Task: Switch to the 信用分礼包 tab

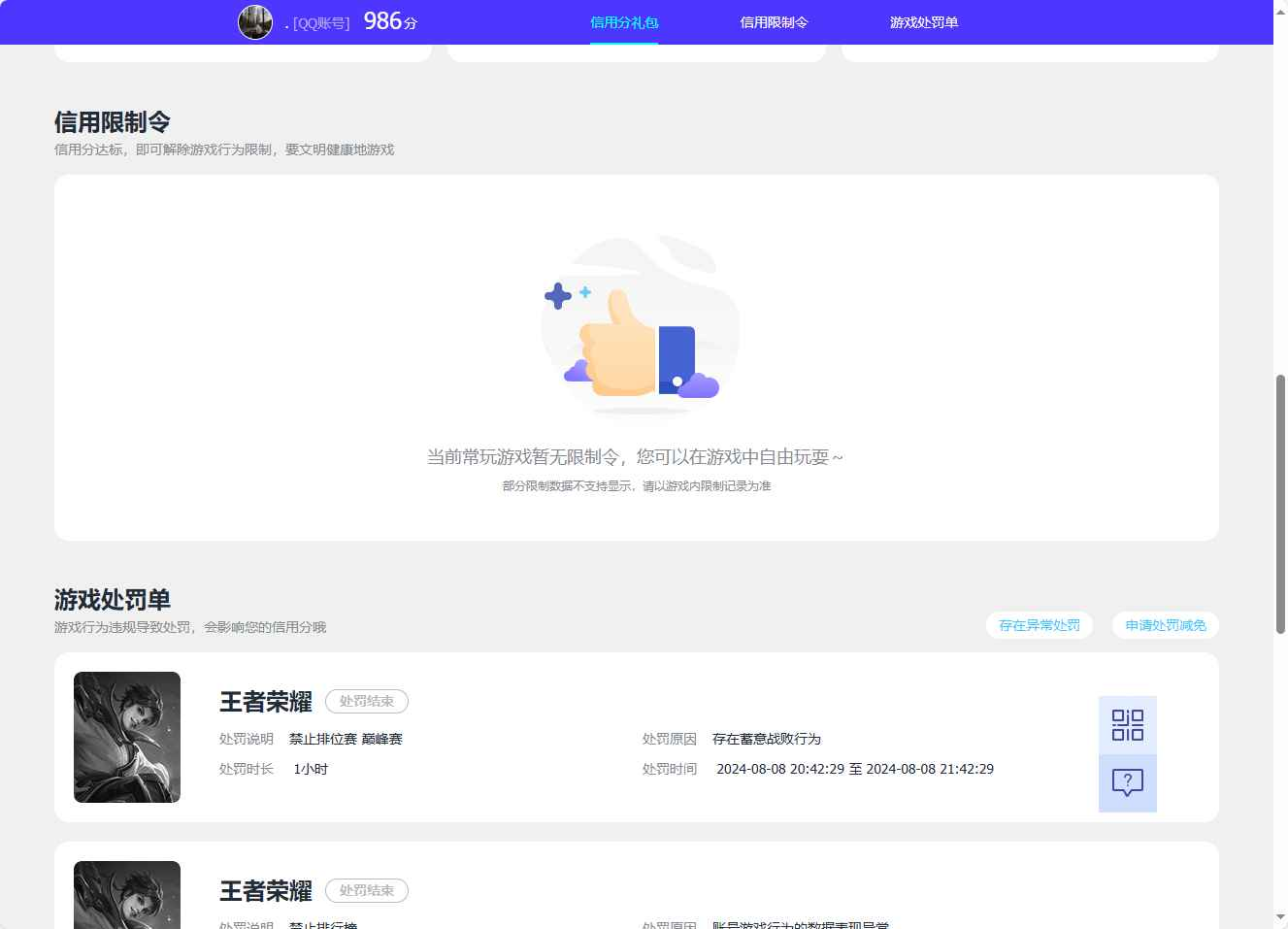Action: point(624,22)
